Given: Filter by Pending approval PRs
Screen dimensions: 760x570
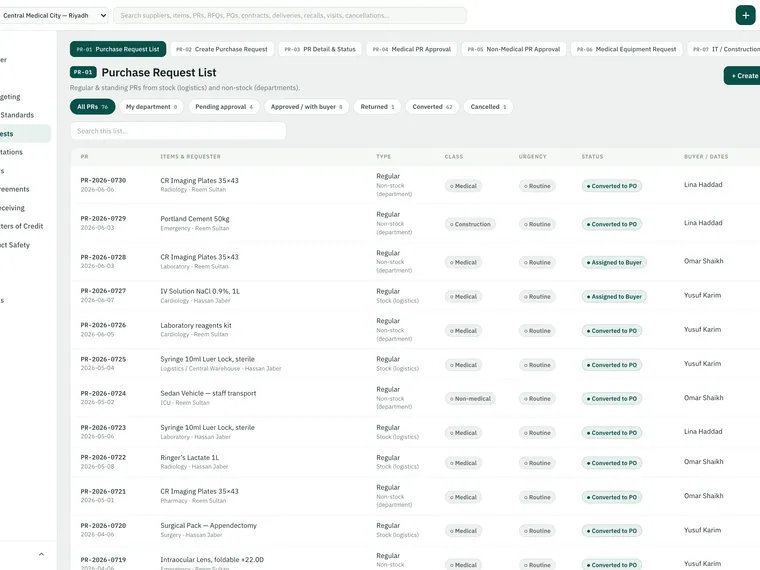Looking at the screenshot, I should pyautogui.click(x=224, y=107).
